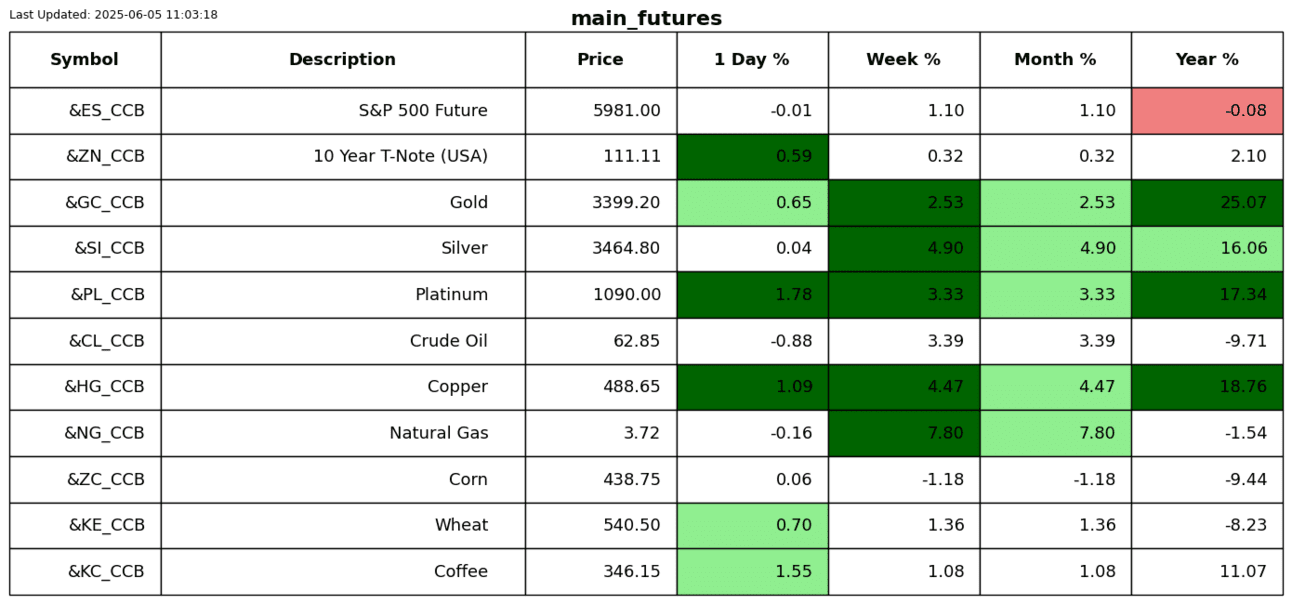Click the Natural Gas Week % 7.80 cell

pyautogui.click(x=903, y=433)
